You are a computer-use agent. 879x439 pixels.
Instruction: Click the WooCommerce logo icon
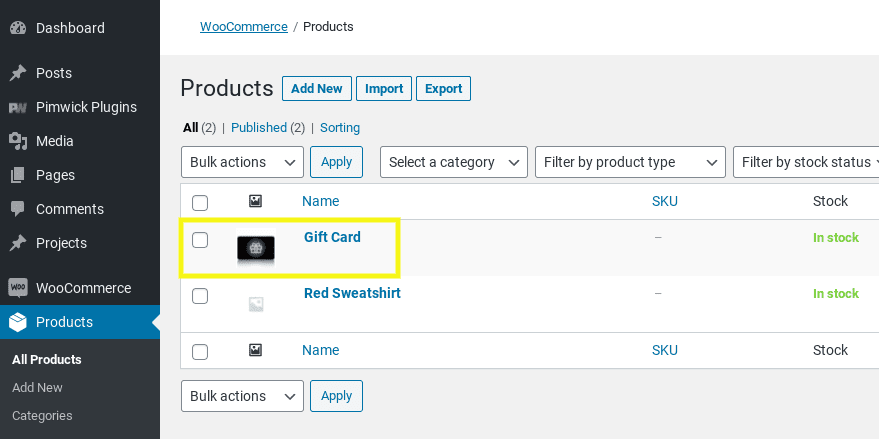(17, 288)
